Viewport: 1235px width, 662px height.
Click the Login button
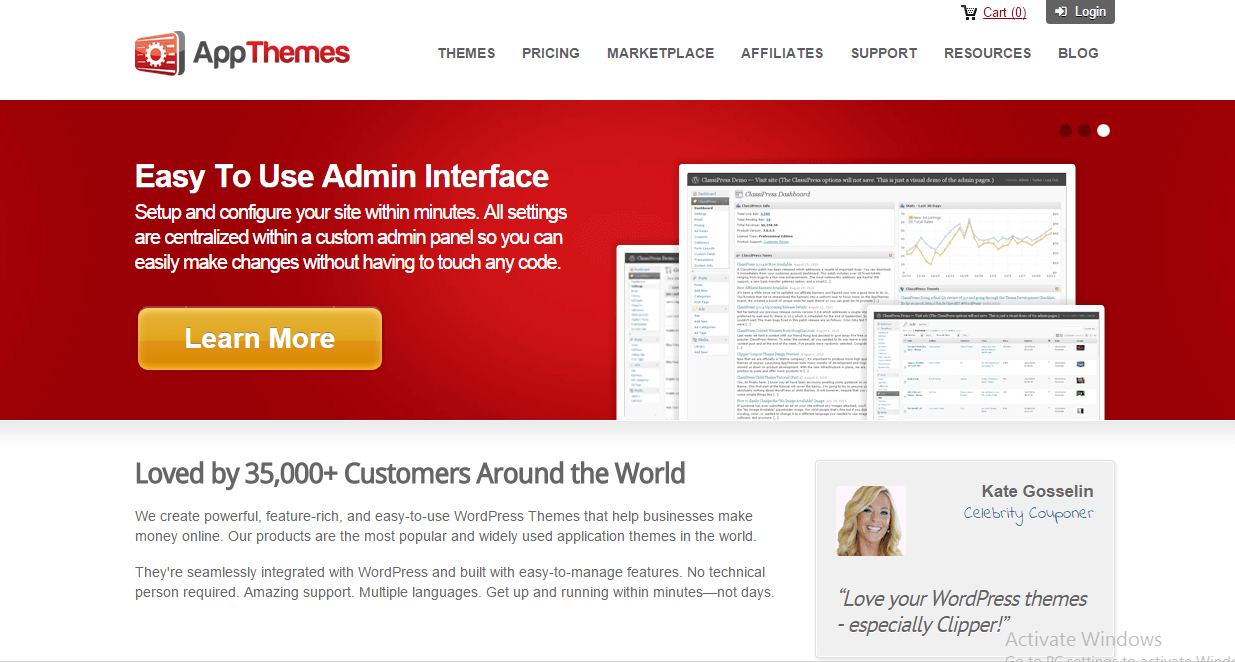click(x=1080, y=12)
